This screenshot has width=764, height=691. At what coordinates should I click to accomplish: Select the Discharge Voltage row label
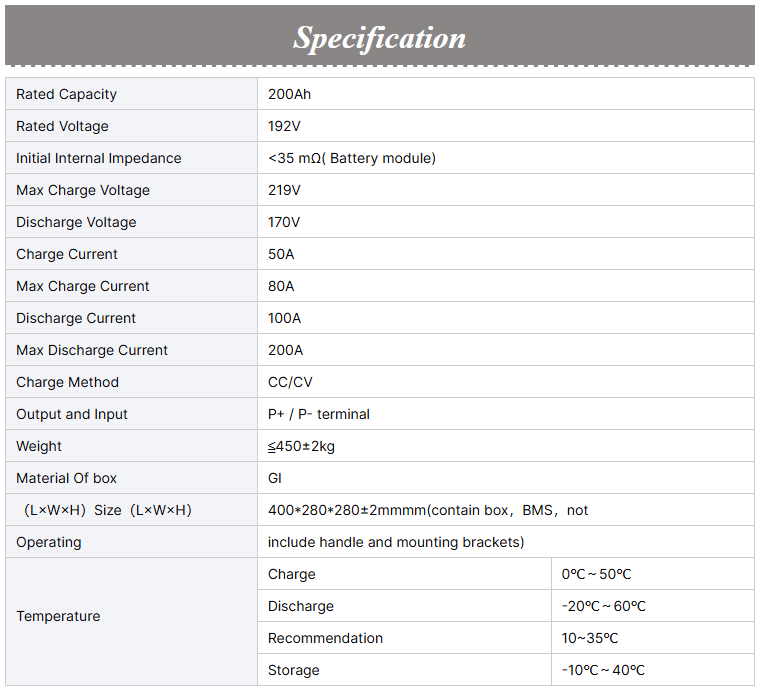76,222
